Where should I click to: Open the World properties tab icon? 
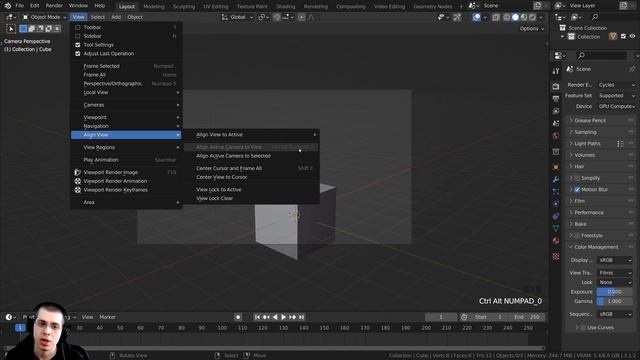pos(556,136)
